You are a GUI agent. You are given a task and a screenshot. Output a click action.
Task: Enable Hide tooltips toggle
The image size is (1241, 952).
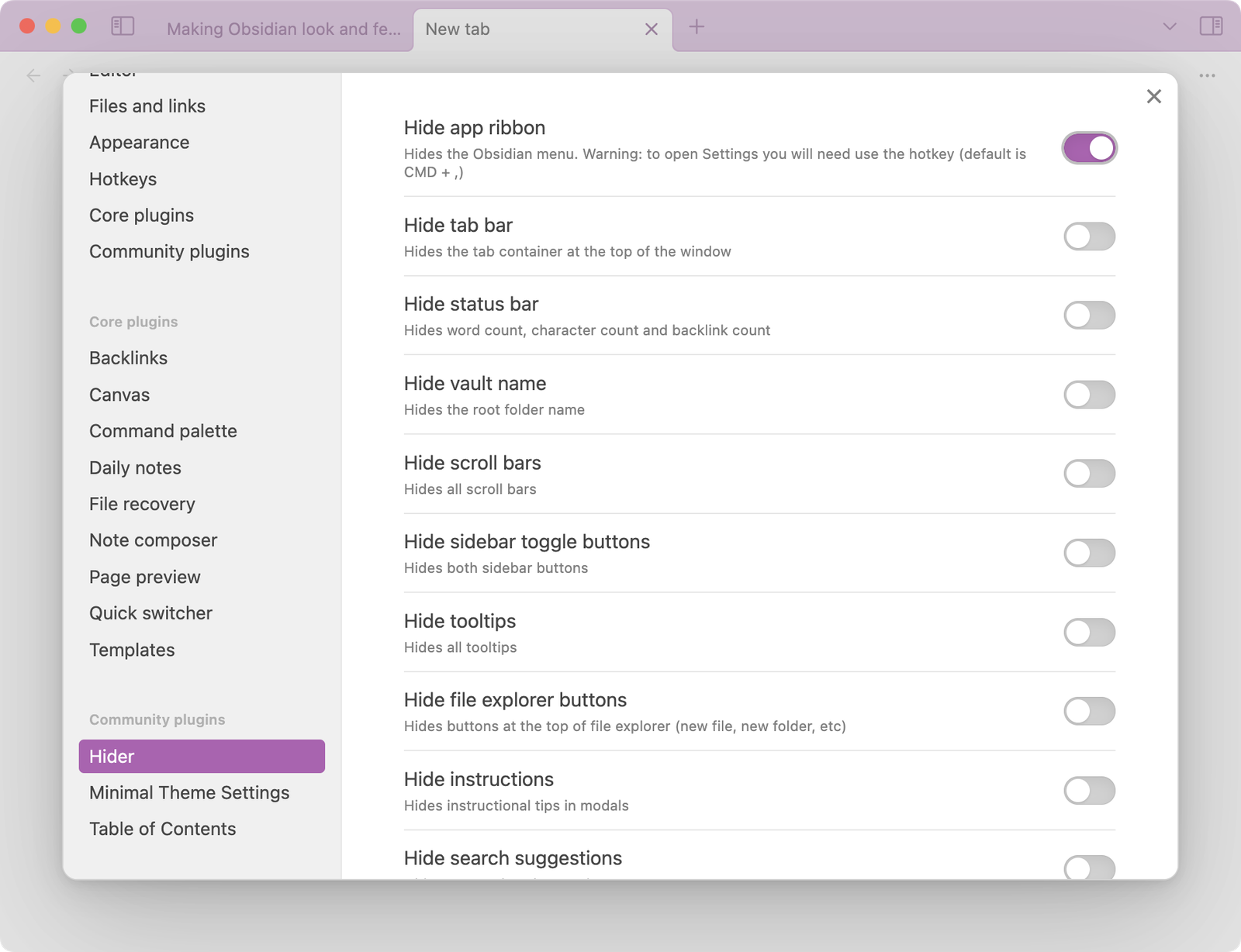click(1089, 633)
